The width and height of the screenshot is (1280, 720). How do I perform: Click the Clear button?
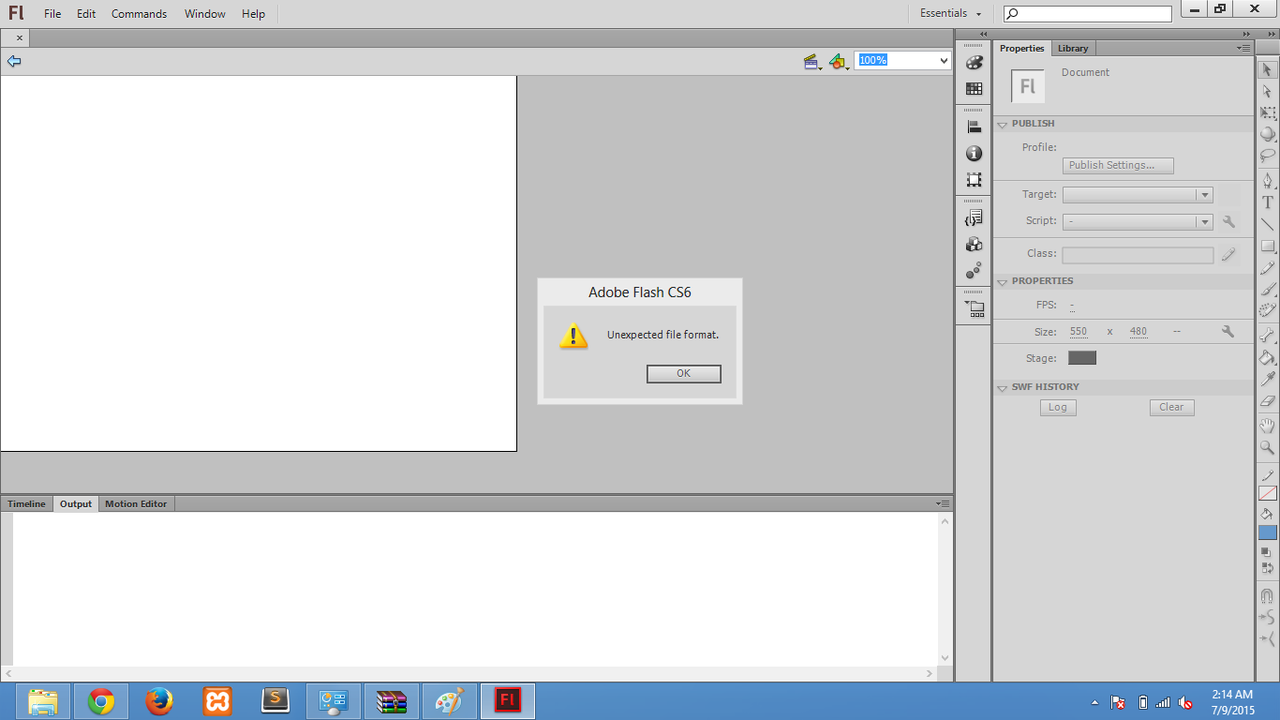click(x=1172, y=407)
